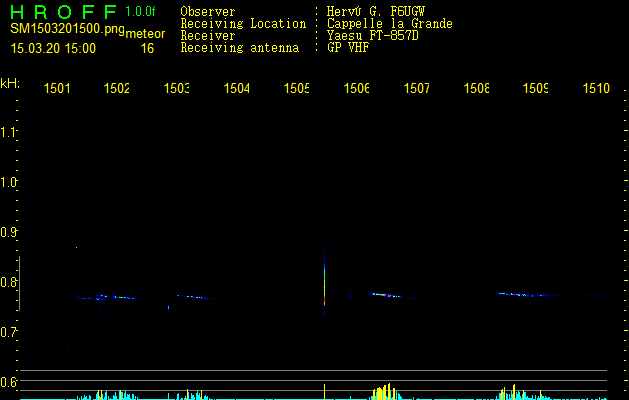Screen dimensions: 629x400
Task: Click time axis label 1506
Action: tap(357, 88)
